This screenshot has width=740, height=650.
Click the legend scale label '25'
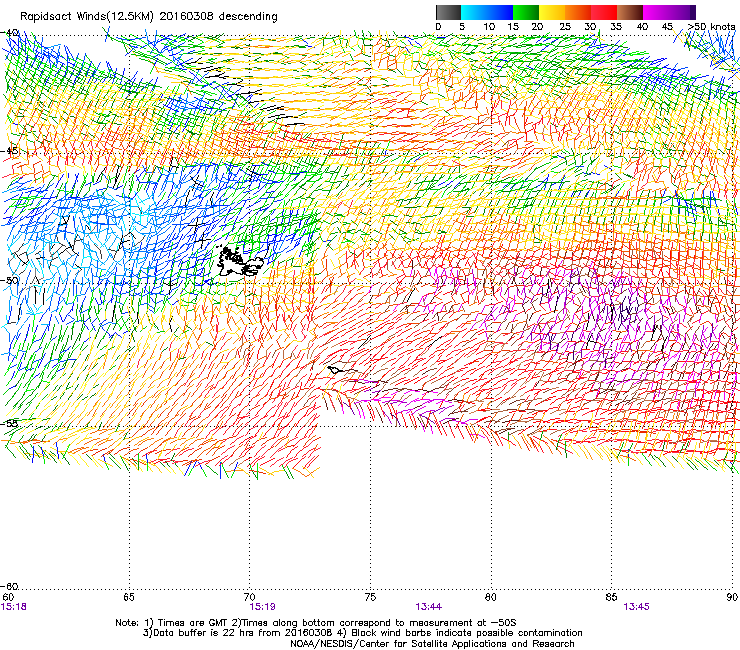[565, 27]
